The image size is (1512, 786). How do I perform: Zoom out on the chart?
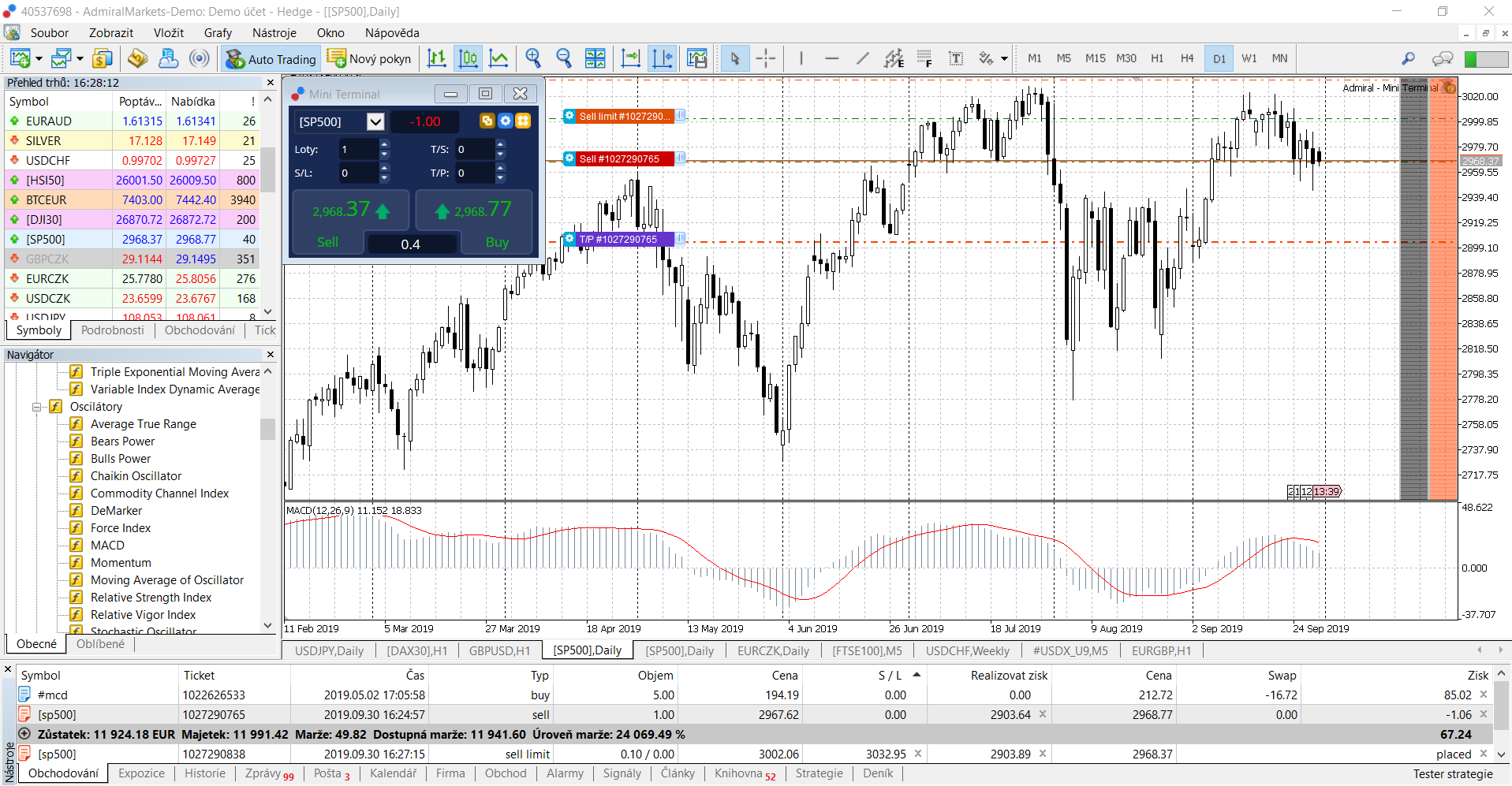564,58
